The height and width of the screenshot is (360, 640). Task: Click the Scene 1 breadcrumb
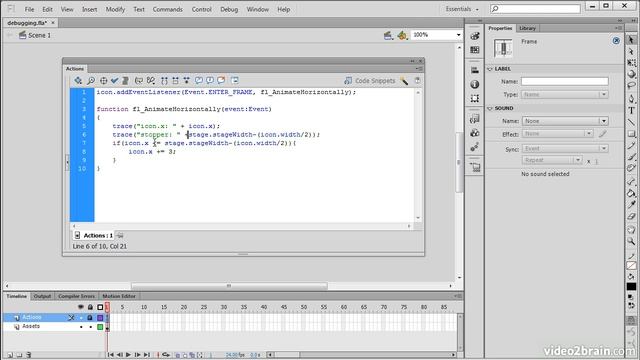[35, 36]
